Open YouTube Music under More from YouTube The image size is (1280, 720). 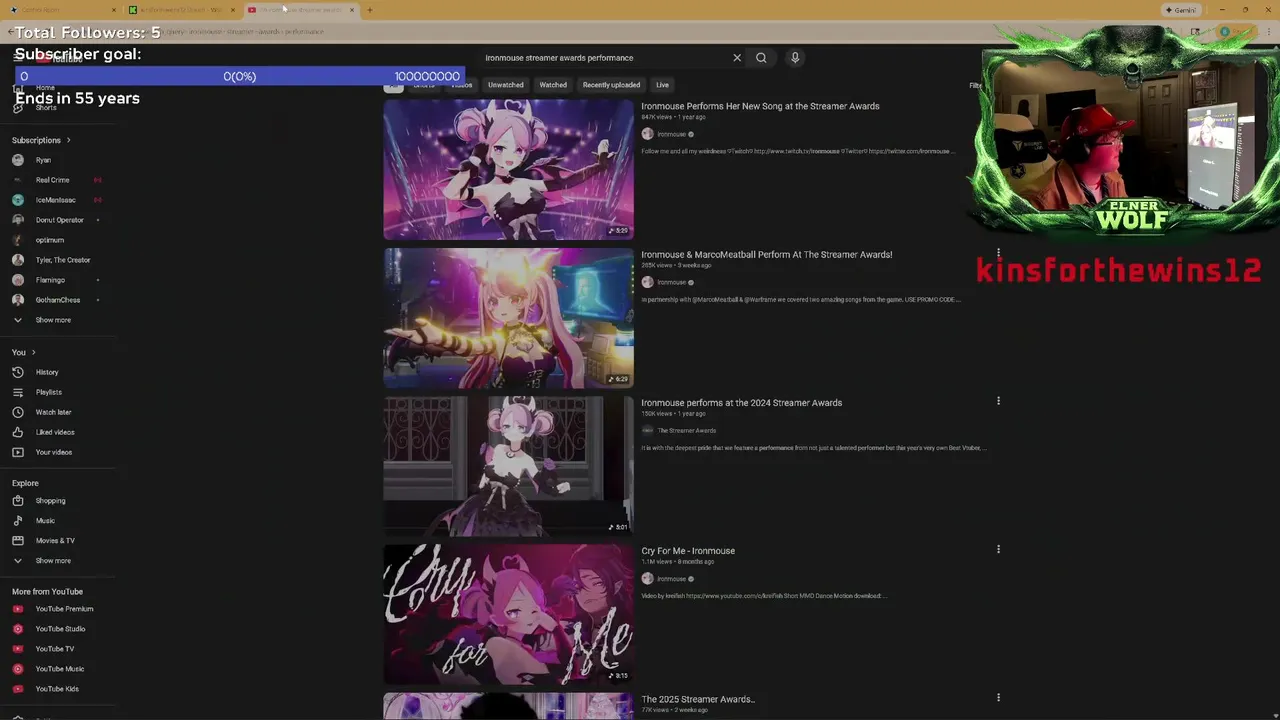click(x=59, y=668)
